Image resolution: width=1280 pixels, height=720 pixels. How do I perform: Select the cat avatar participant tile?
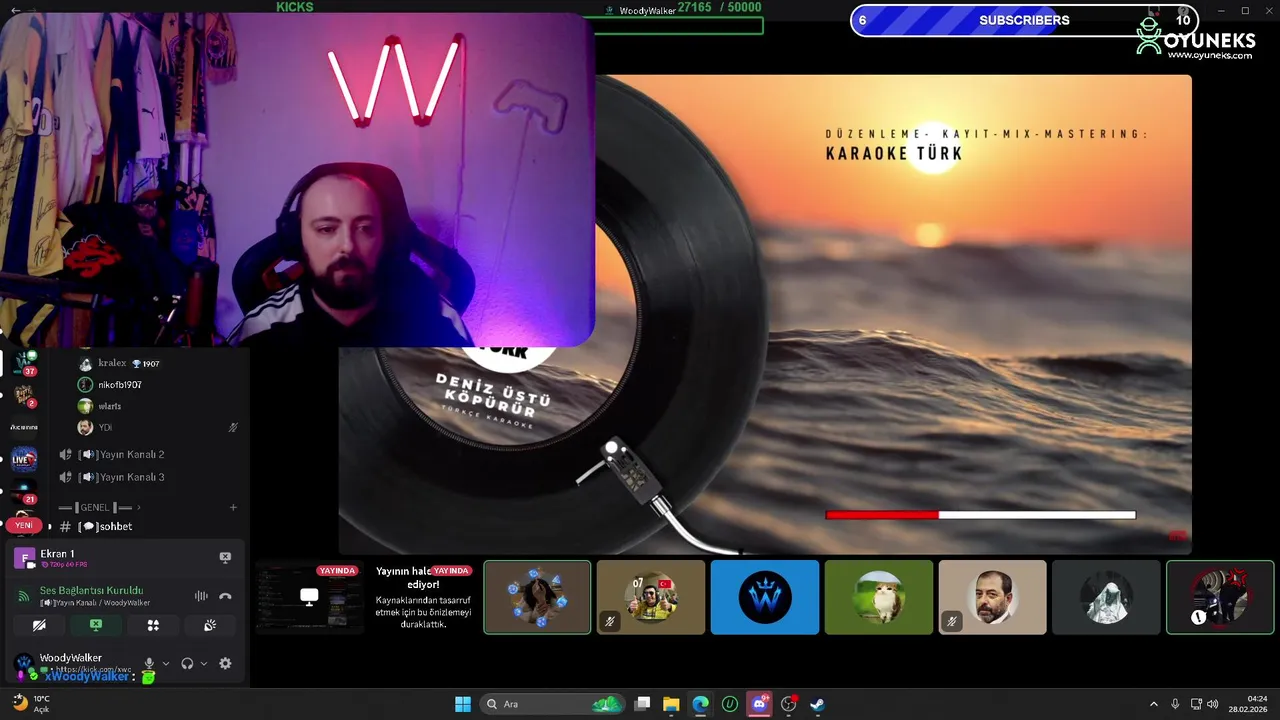[x=879, y=597]
